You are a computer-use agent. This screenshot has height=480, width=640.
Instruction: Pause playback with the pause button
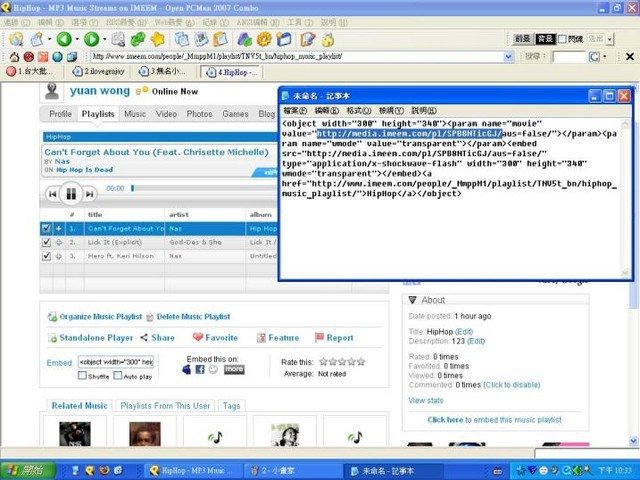tap(71, 194)
